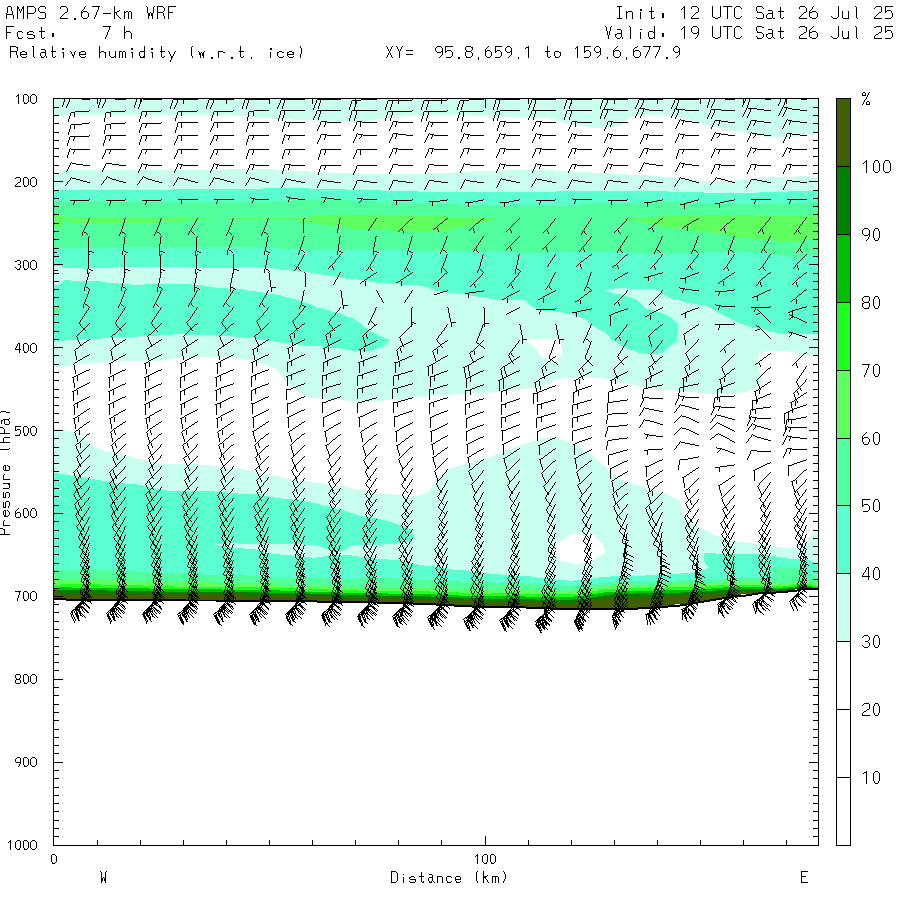The width and height of the screenshot is (900, 900).
Task: Click the 'E' east endpoint label
Action: (804, 878)
